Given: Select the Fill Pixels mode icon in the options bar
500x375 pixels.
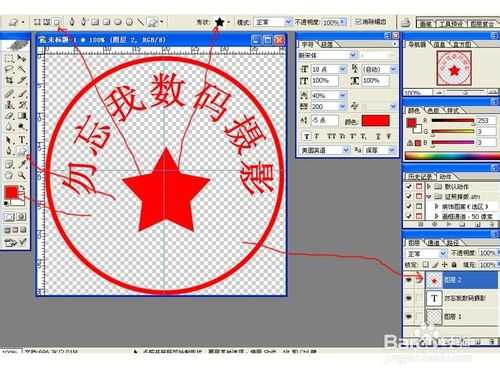Looking at the screenshot, I should pyautogui.click(x=57, y=22).
